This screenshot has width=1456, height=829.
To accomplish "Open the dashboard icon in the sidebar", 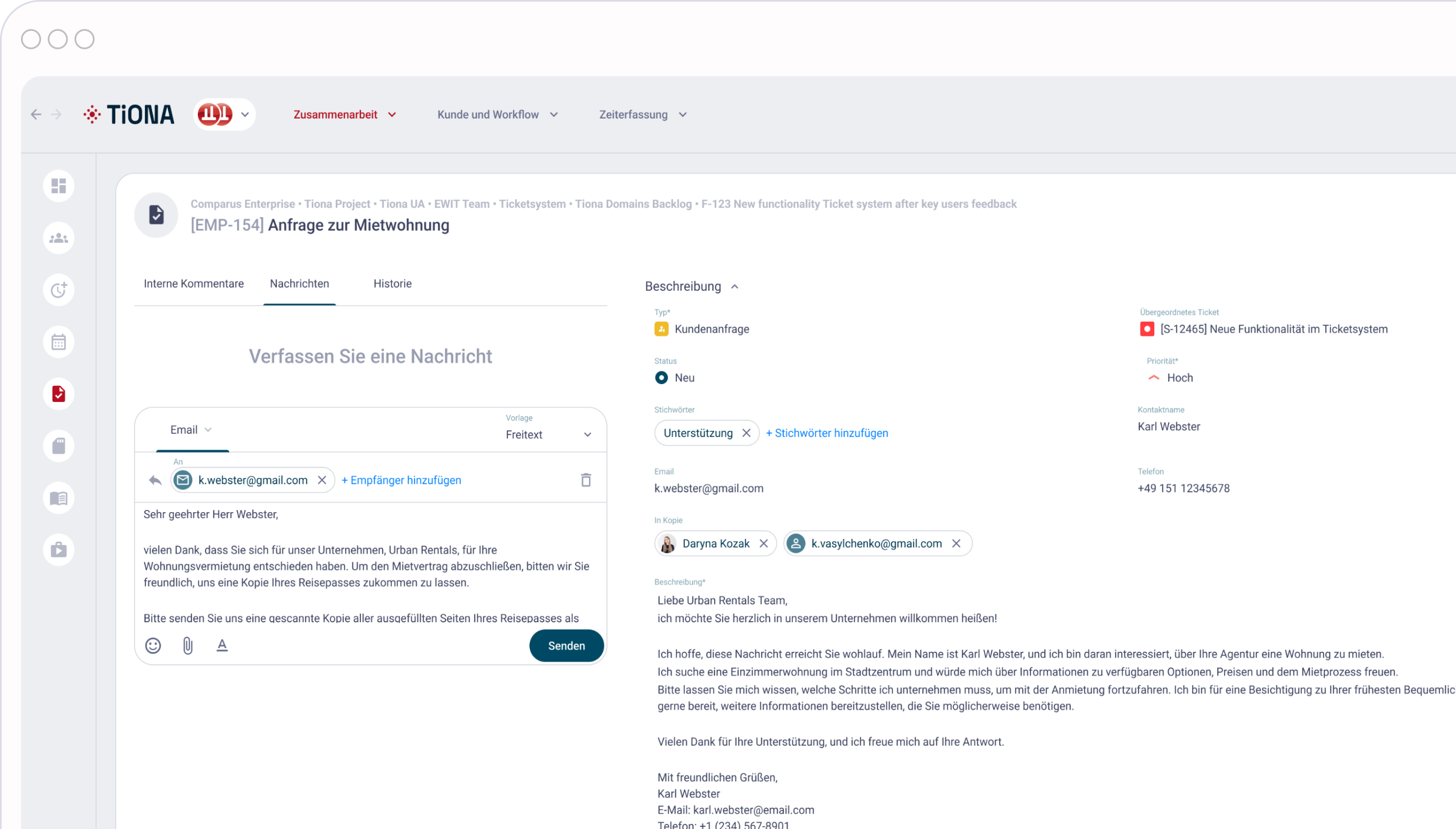I will [x=58, y=186].
